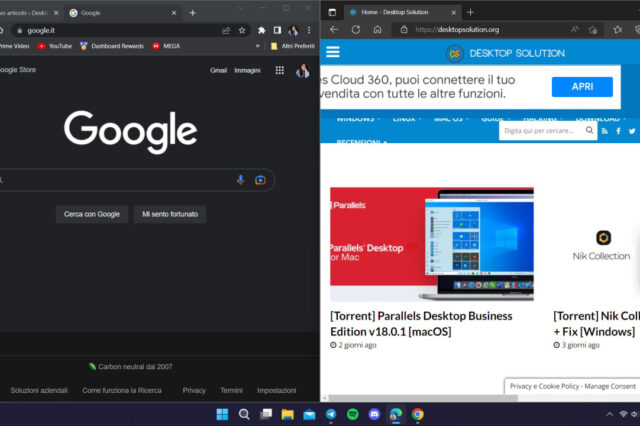This screenshot has width=640, height=426.
Task: Refresh the page in Edge
Action: pyautogui.click(x=356, y=29)
